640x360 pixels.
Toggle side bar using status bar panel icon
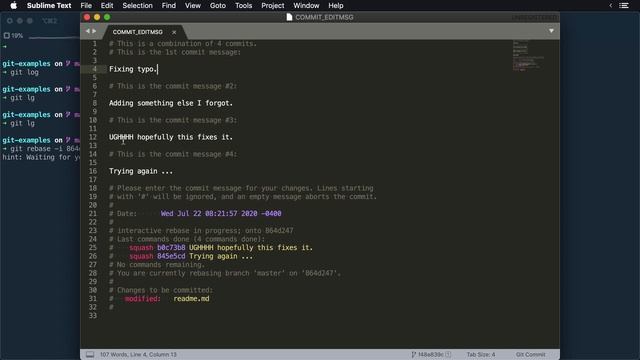coord(90,354)
